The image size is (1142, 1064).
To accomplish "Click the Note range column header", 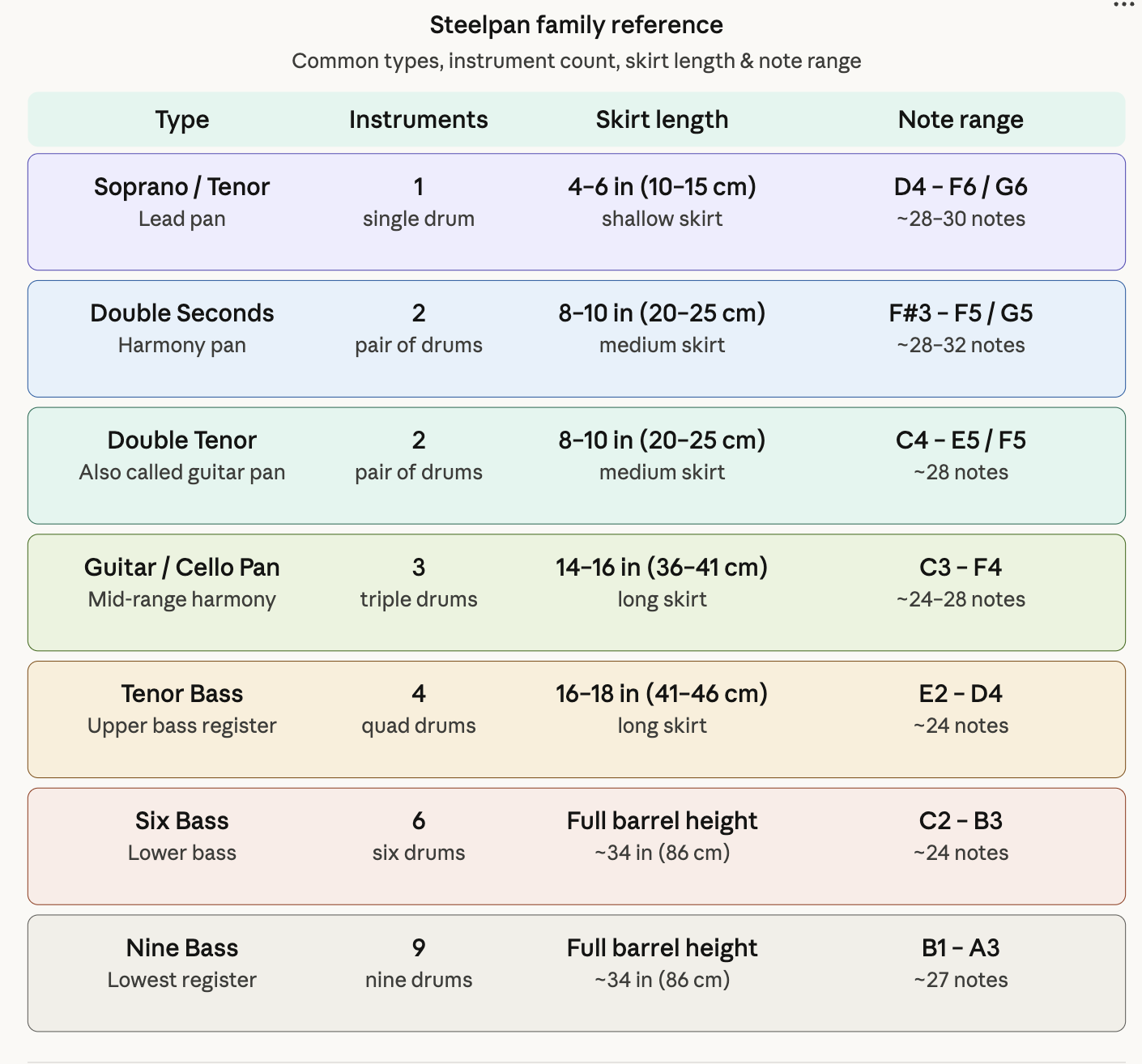I will coord(961,120).
